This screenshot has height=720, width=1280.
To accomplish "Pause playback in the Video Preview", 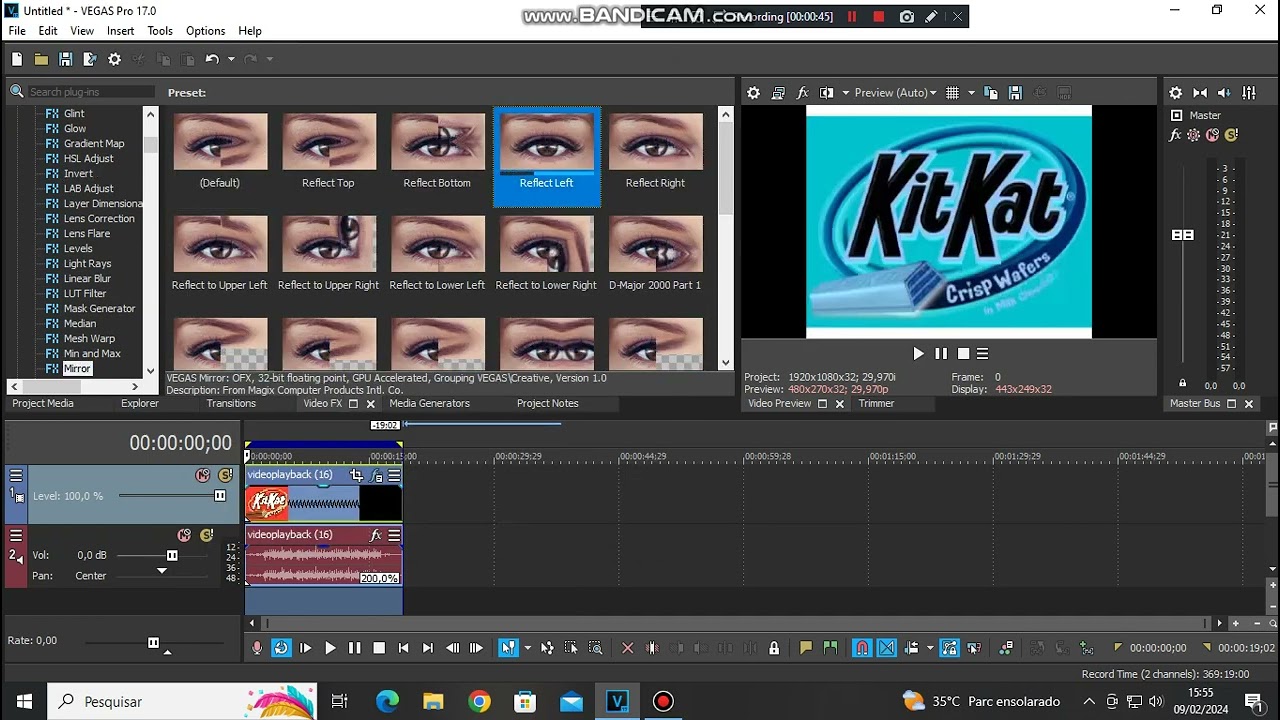I will [941, 353].
